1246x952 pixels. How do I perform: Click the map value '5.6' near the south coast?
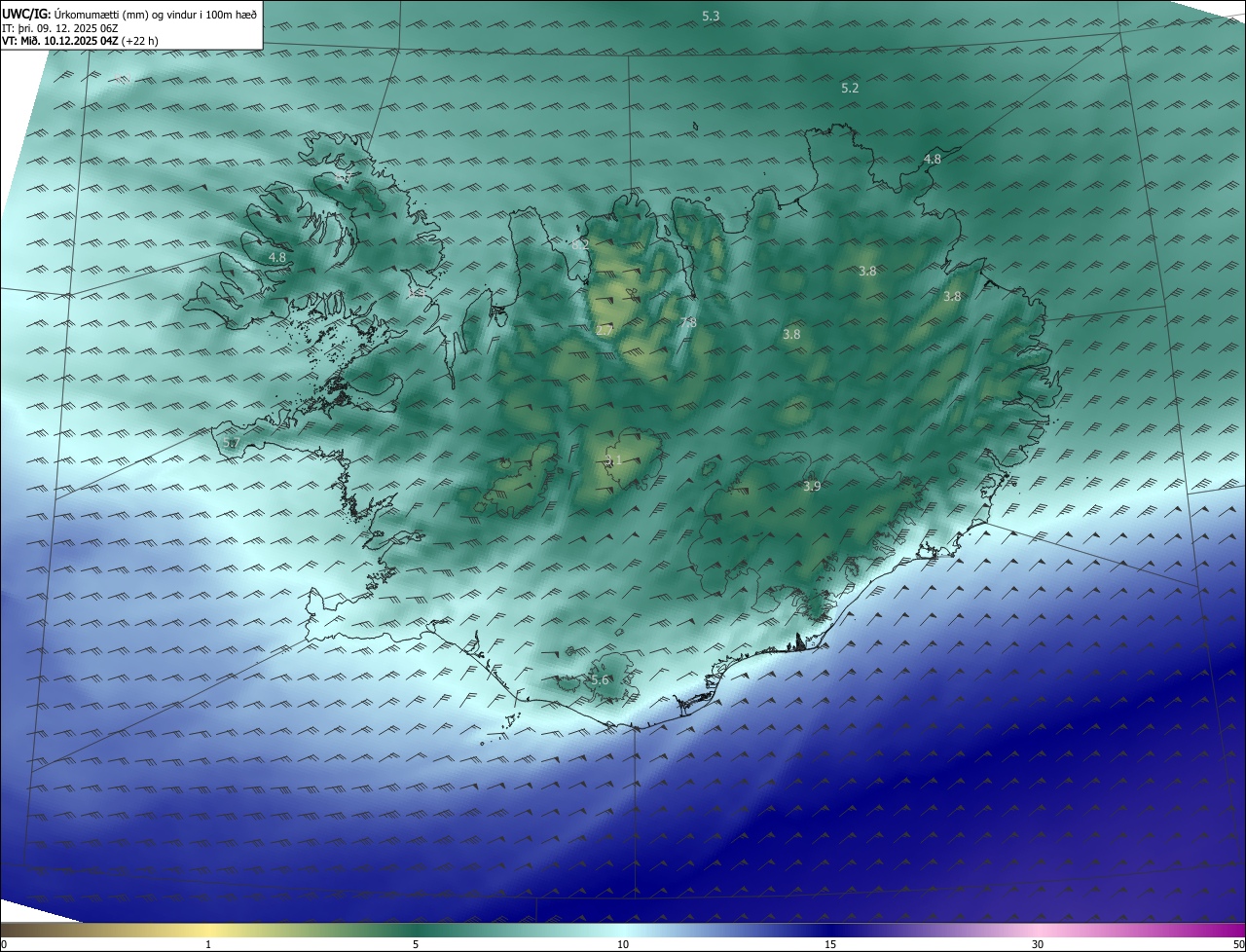pos(599,679)
